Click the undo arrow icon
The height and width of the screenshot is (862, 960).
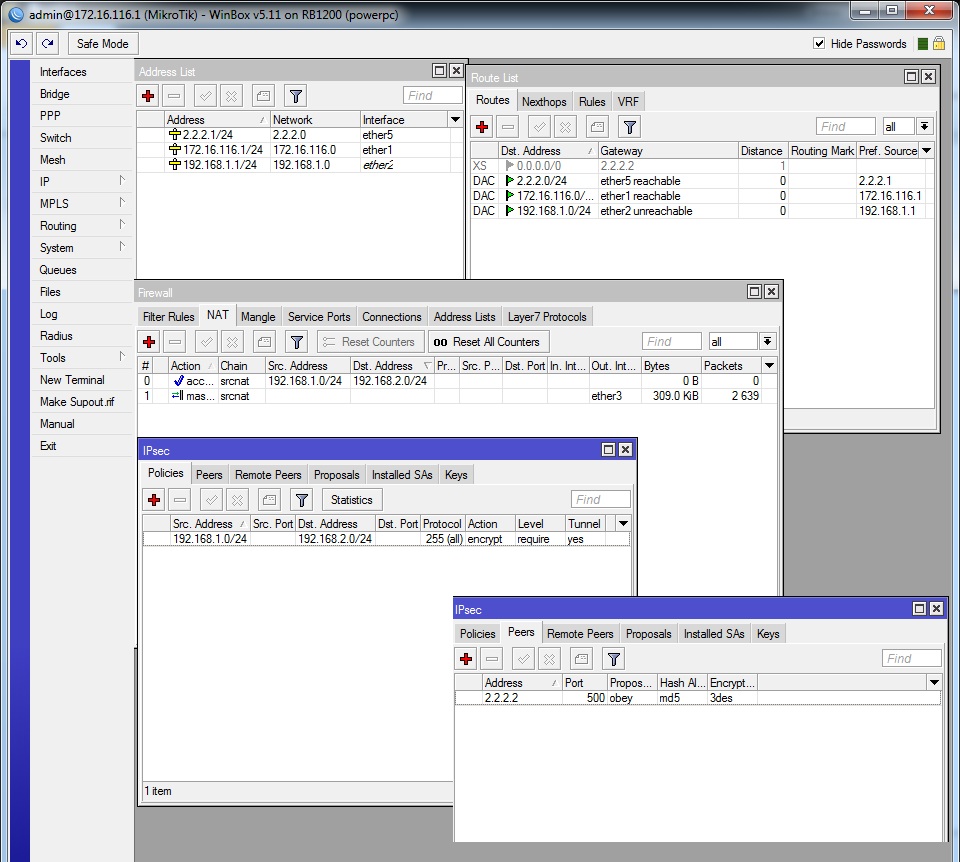point(20,43)
